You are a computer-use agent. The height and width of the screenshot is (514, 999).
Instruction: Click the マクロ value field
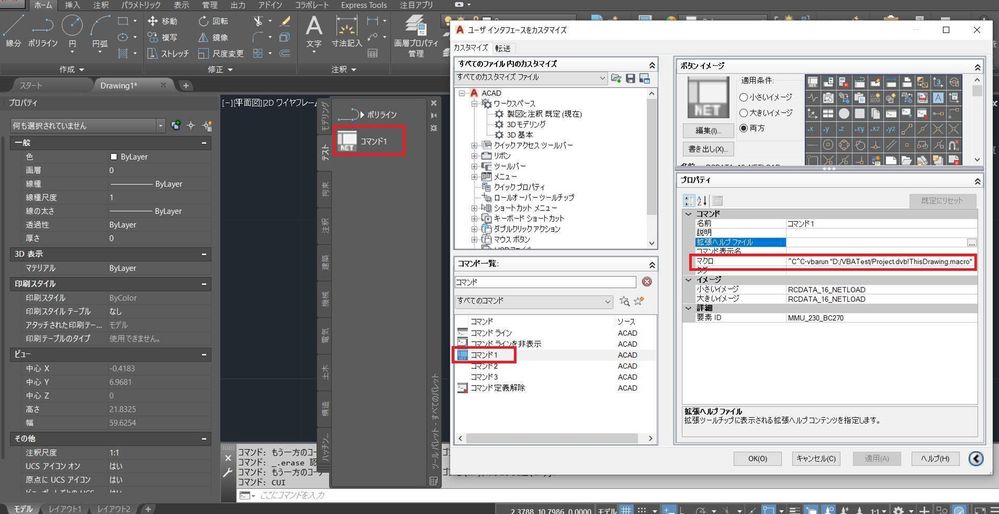coord(881,261)
